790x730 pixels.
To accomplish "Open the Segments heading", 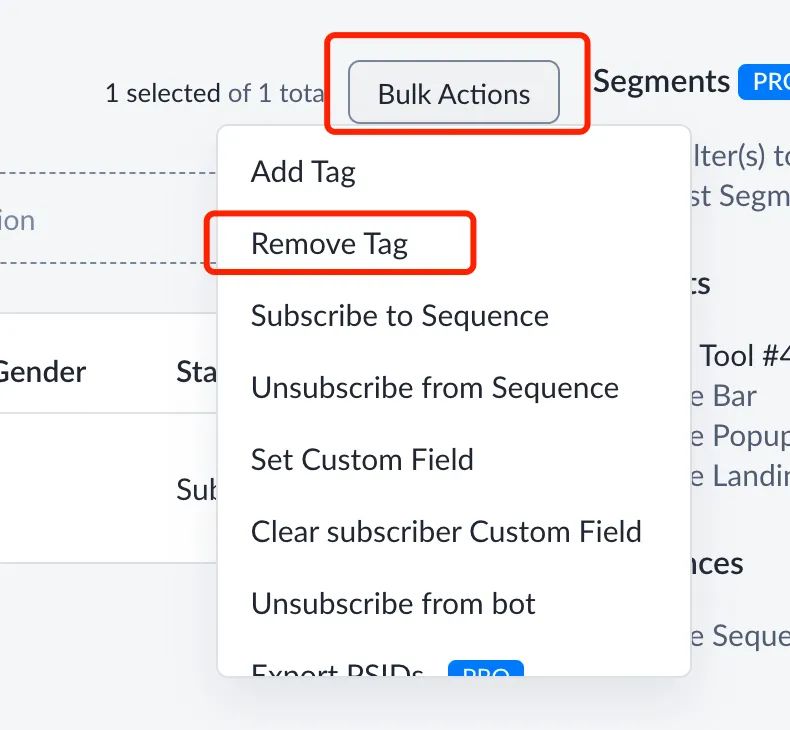I will [661, 82].
